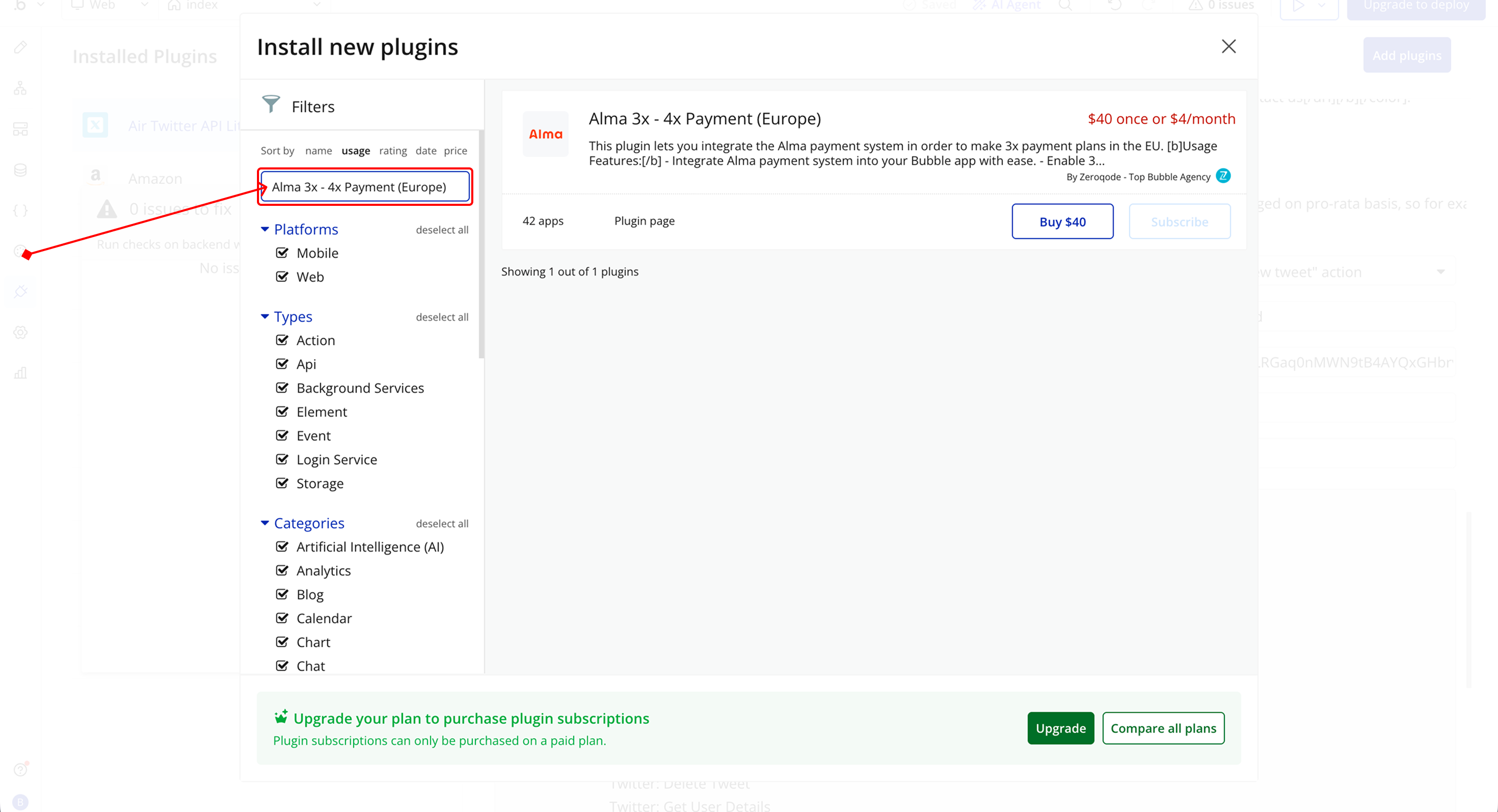The width and height of the screenshot is (1498, 812).
Task: Open the Plugin page link
Action: coord(644,221)
